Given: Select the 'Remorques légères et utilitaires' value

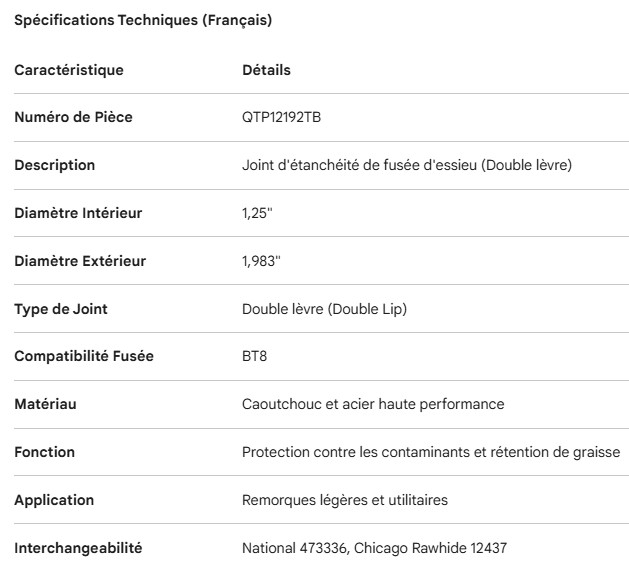Looking at the screenshot, I should coord(344,500).
